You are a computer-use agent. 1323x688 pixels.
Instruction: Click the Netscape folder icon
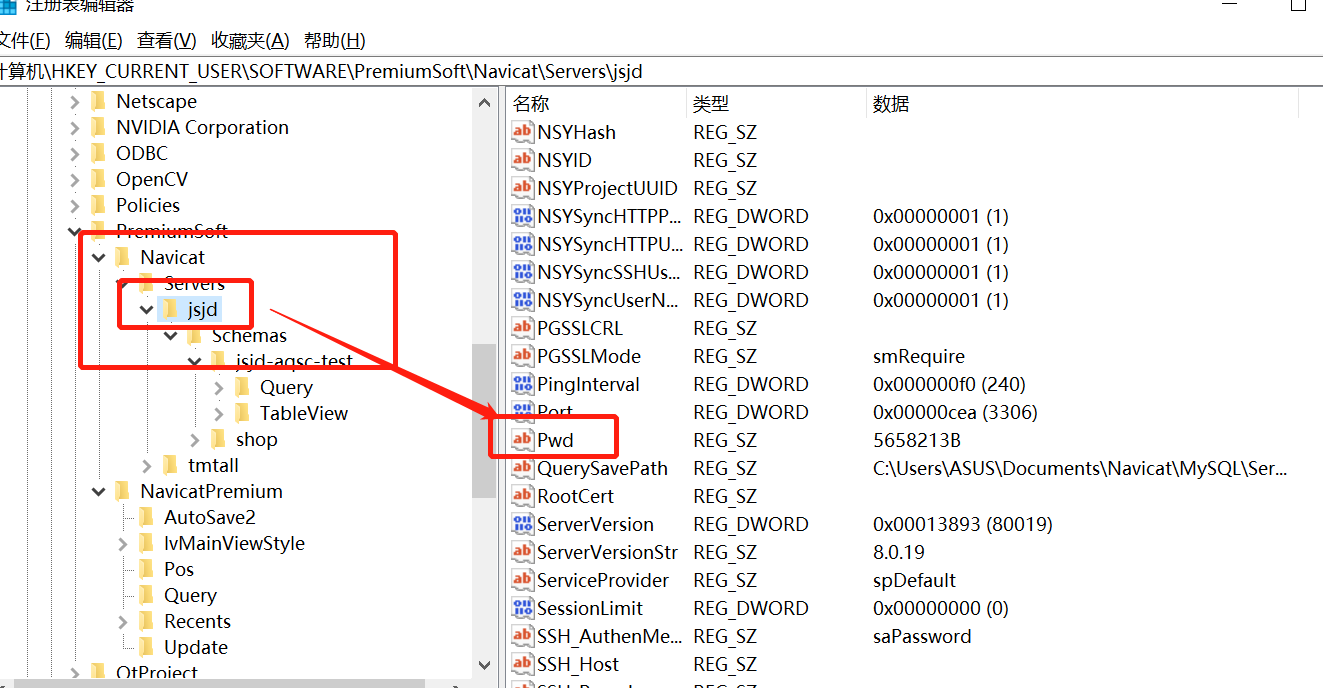coord(98,101)
